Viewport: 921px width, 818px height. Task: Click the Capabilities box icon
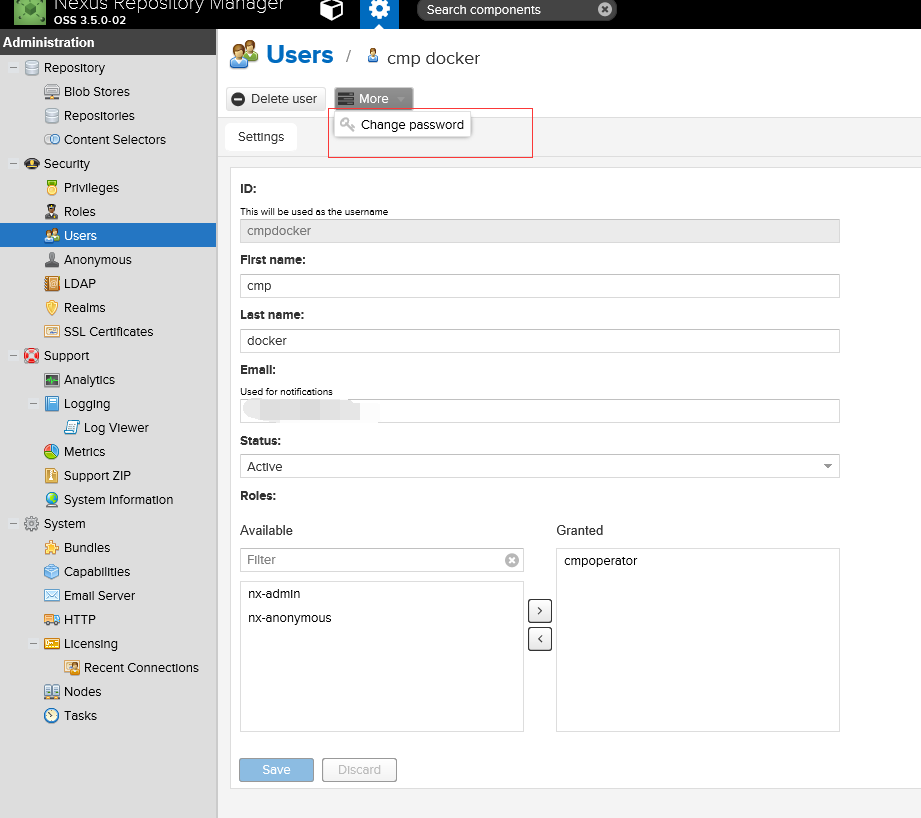52,571
